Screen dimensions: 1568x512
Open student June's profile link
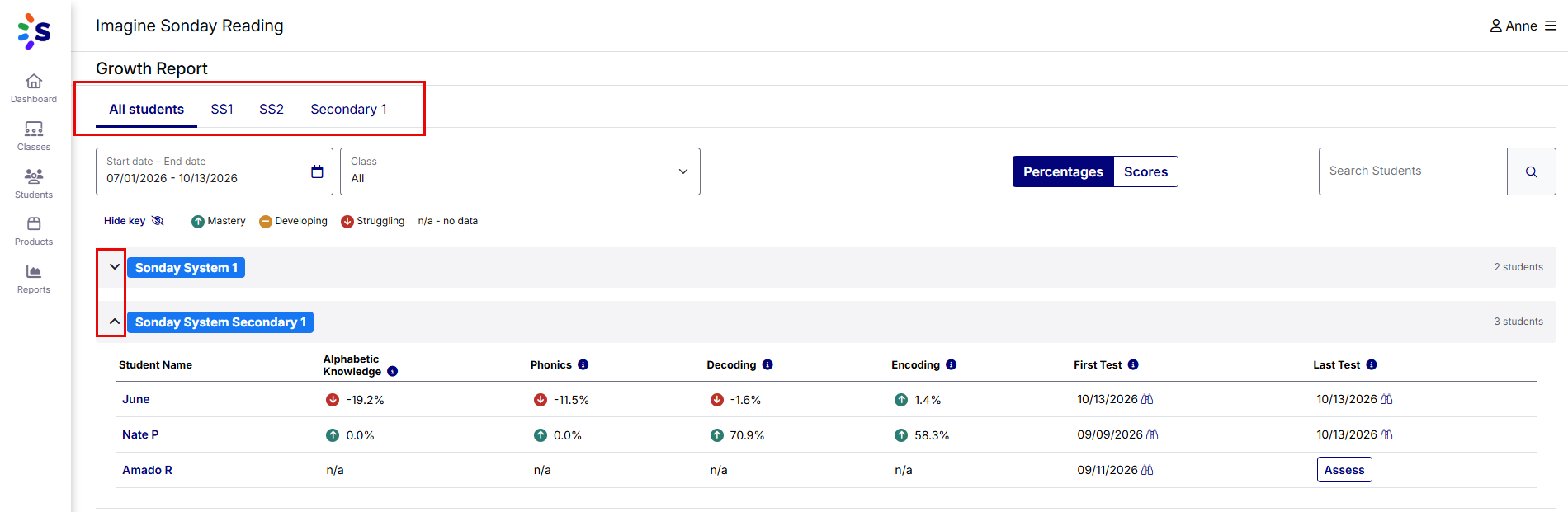coord(136,399)
